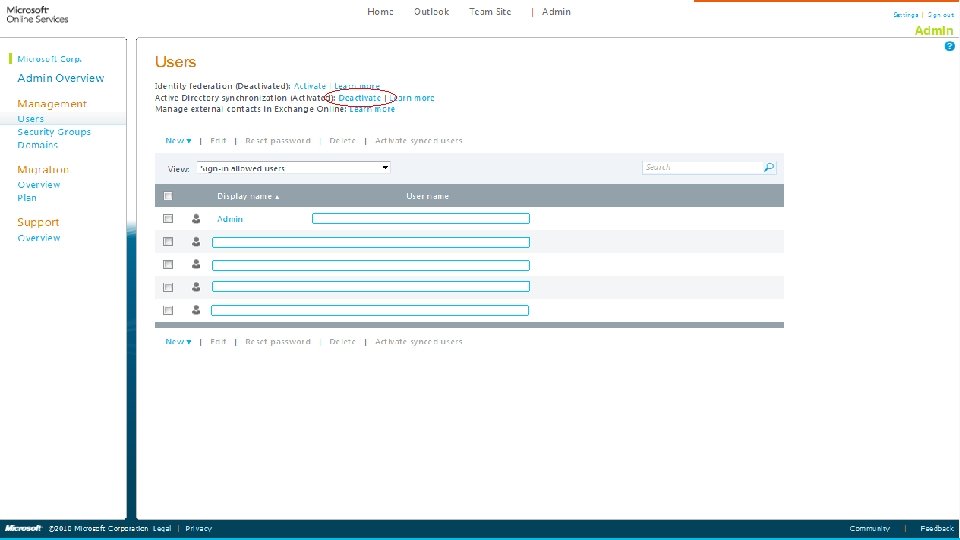The width and height of the screenshot is (960, 540).
Task: Click top Delete toolbar action
Action: 342,141
